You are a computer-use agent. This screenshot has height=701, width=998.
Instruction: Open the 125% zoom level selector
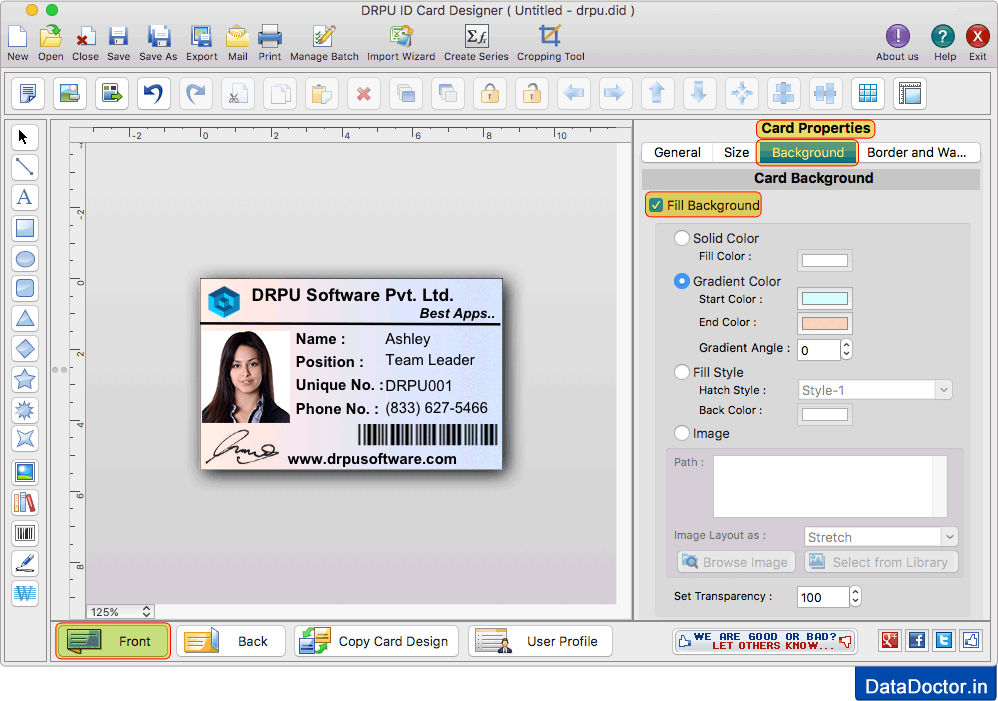tap(120, 612)
